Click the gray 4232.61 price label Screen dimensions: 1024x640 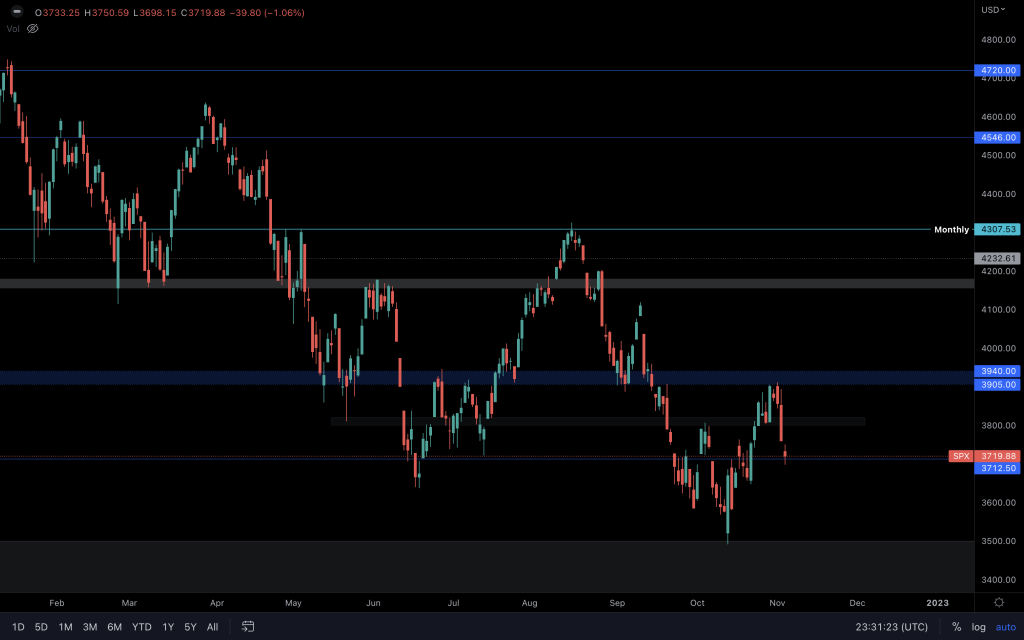[x=997, y=258]
